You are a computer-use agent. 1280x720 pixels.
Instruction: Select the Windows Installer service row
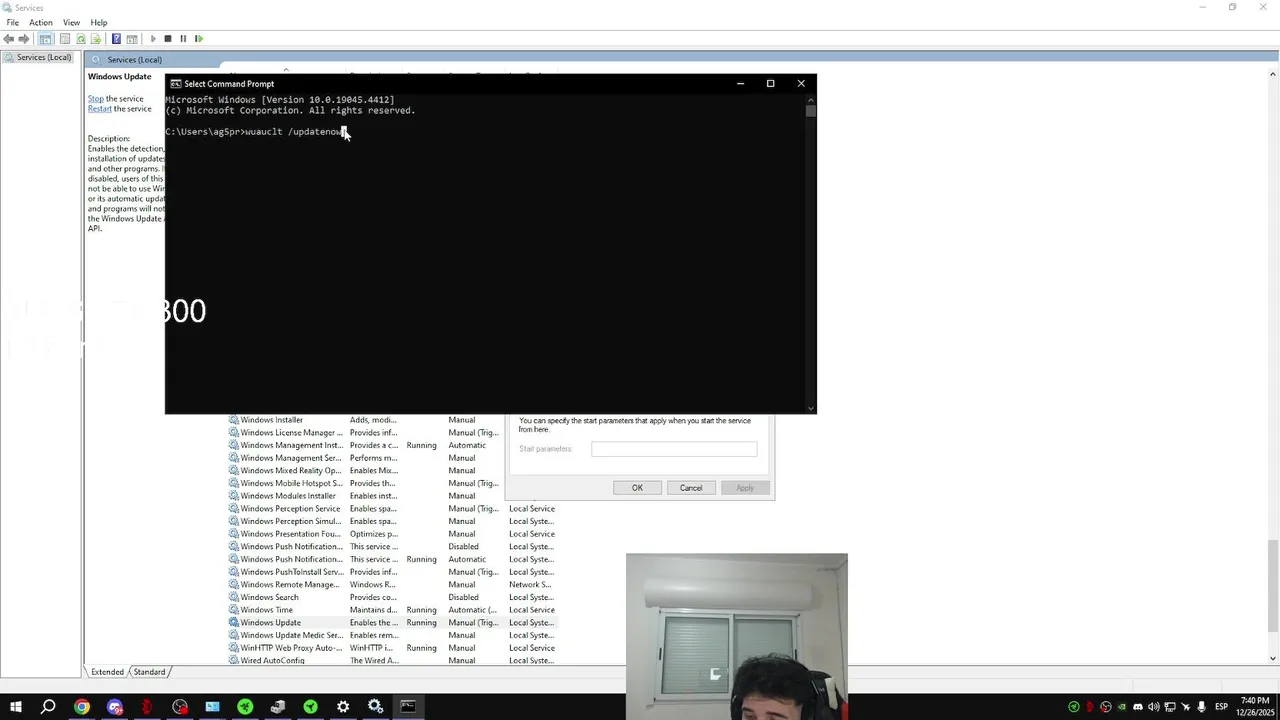coord(366,420)
